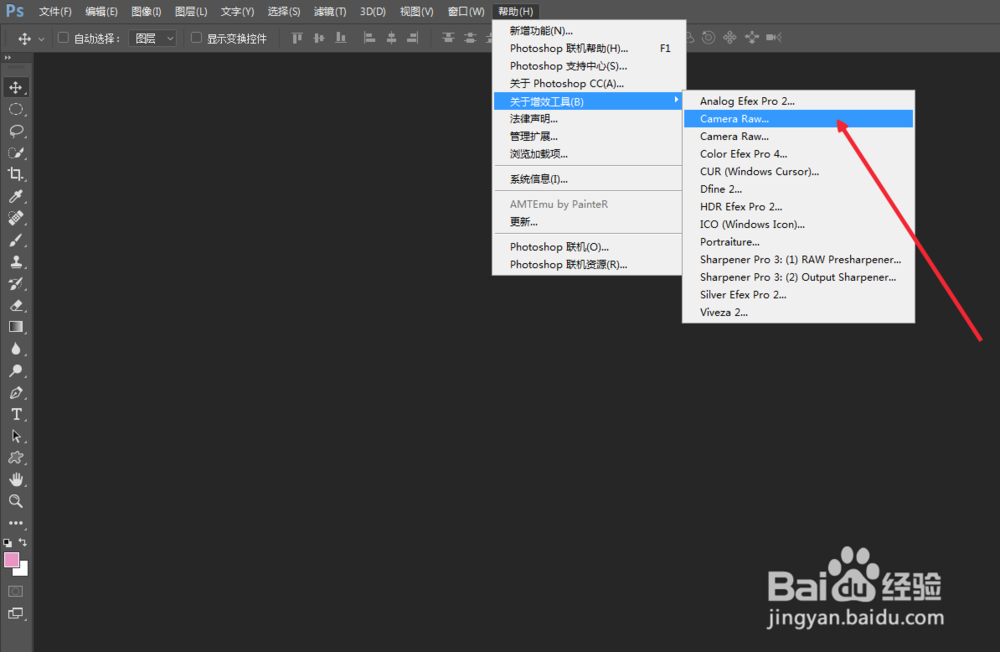Screen dimensions: 1000x652
Task: Open the Move tool preset picker arrow
Action: click(41, 39)
